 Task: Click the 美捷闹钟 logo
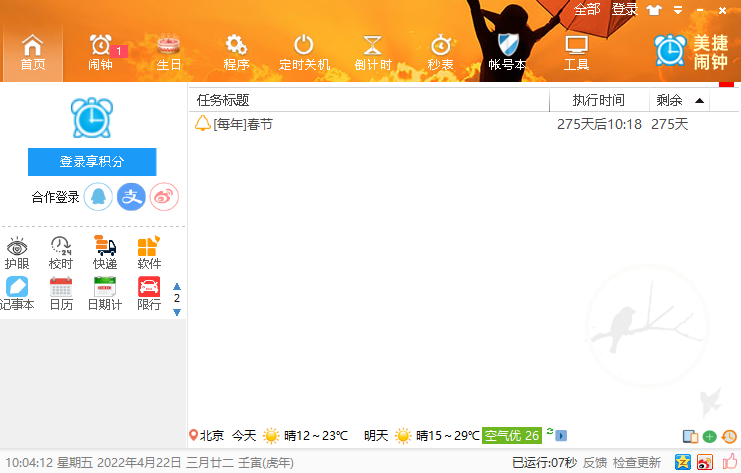[691, 52]
